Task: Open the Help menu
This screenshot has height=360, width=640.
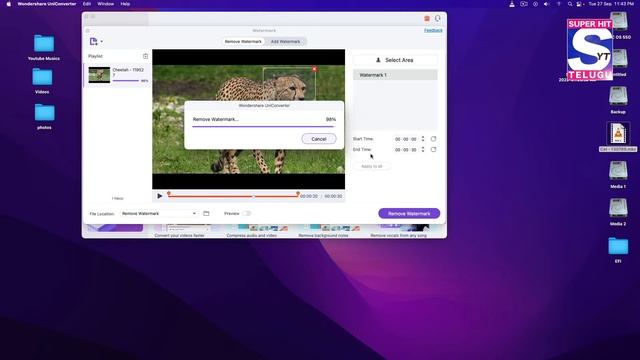Action: click(x=125, y=4)
